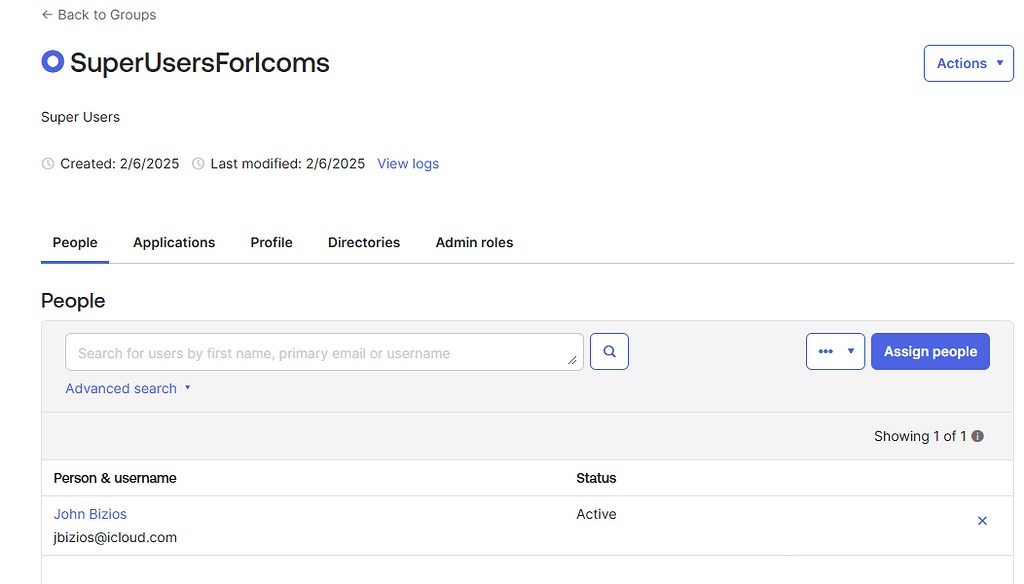Click the clock icon beside Created date
The image size is (1024, 584).
tap(48, 164)
